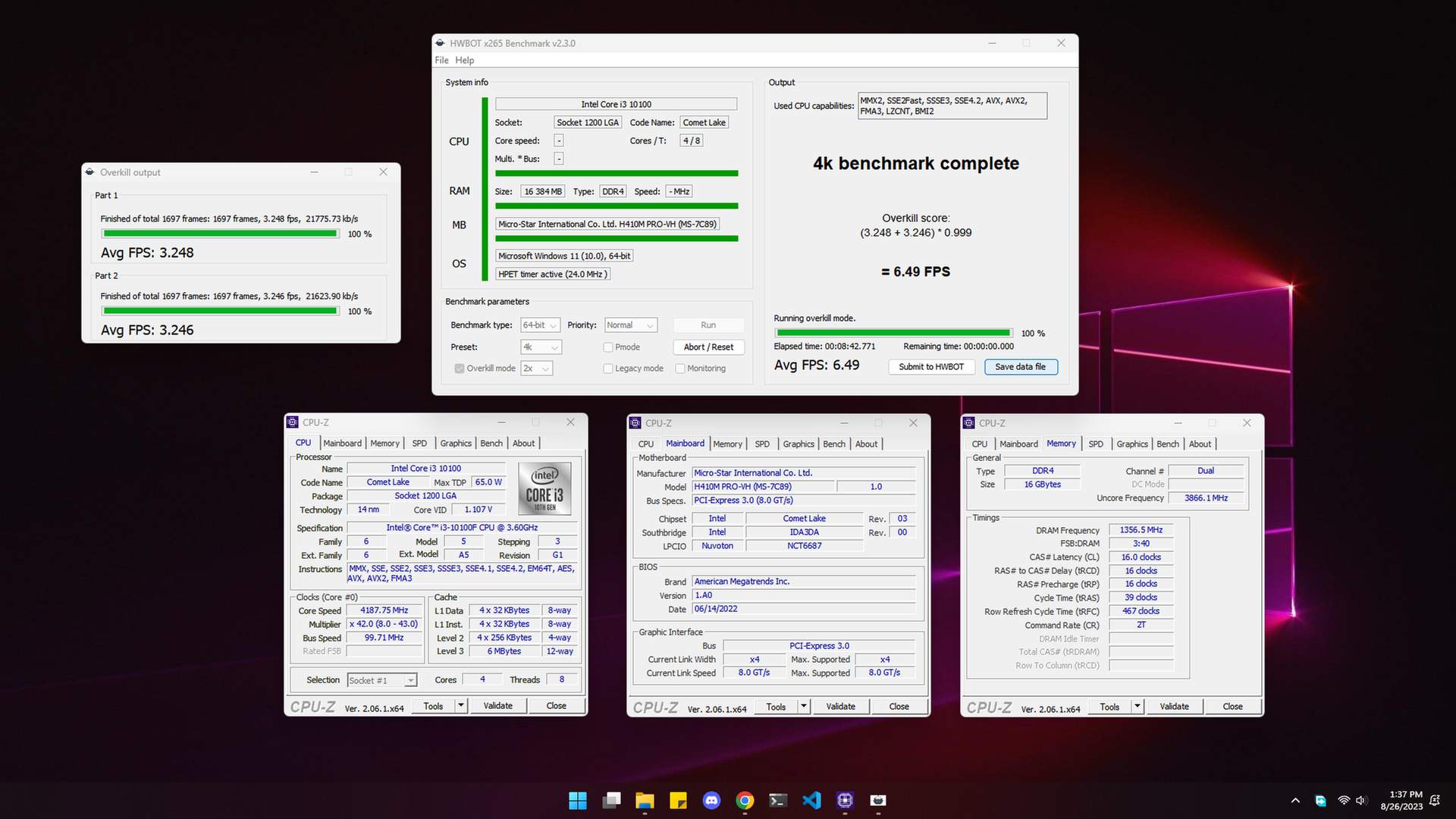Image resolution: width=1456 pixels, height=819 pixels.
Task: Open the Tools dropdown arrow in CPU-Z Mainboard window
Action: pyautogui.click(x=803, y=707)
